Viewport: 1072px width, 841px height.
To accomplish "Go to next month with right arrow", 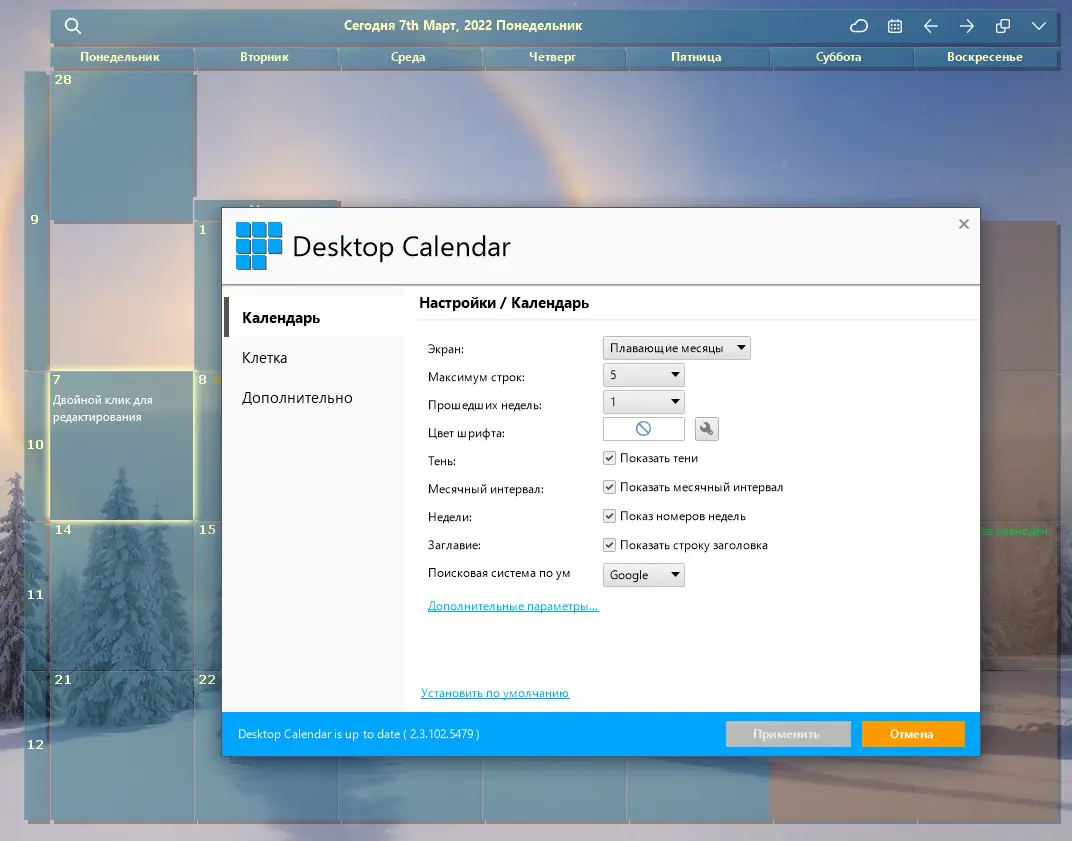I will pos(967,26).
